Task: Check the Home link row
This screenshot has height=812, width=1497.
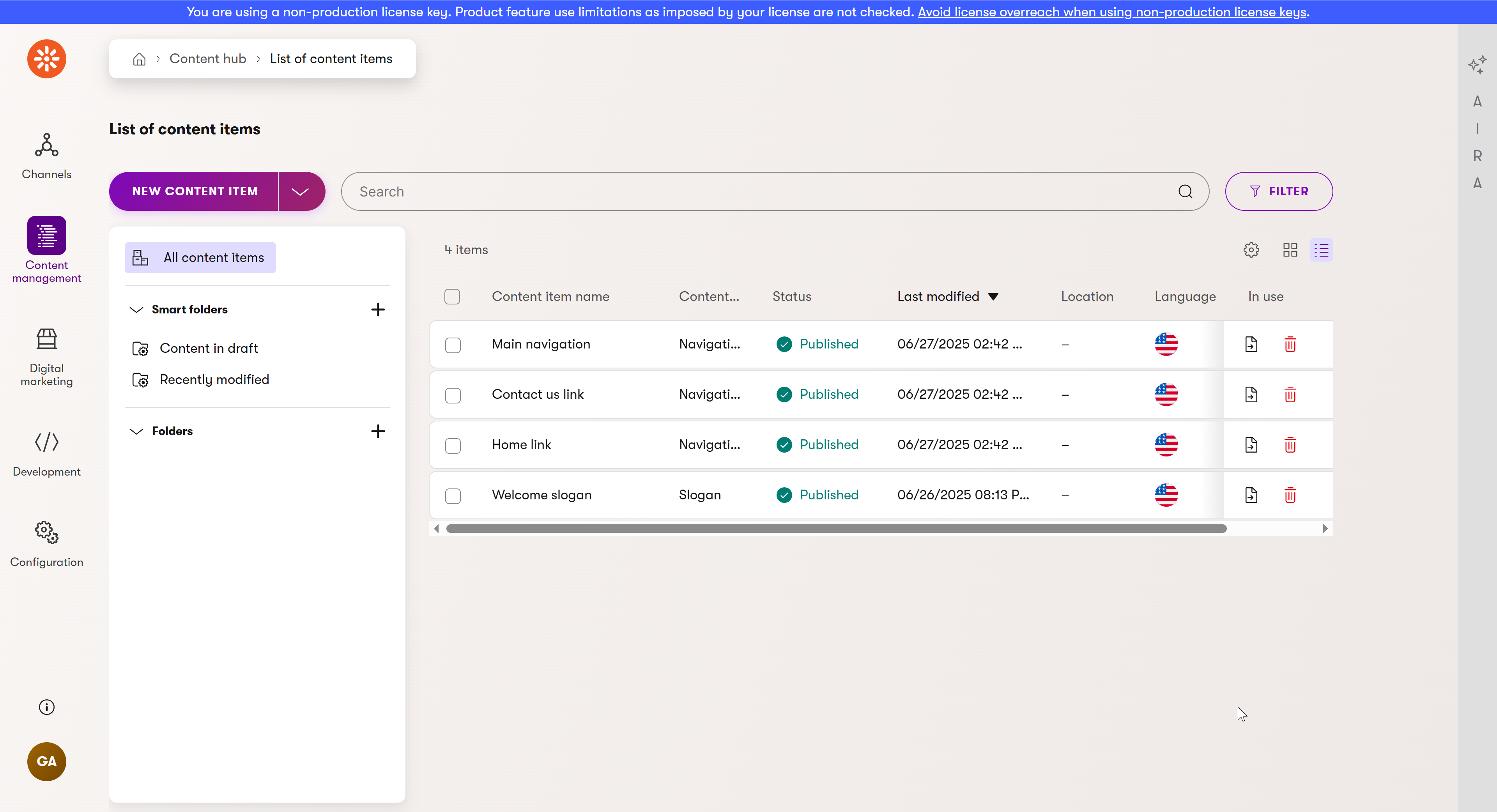Action: (453, 445)
